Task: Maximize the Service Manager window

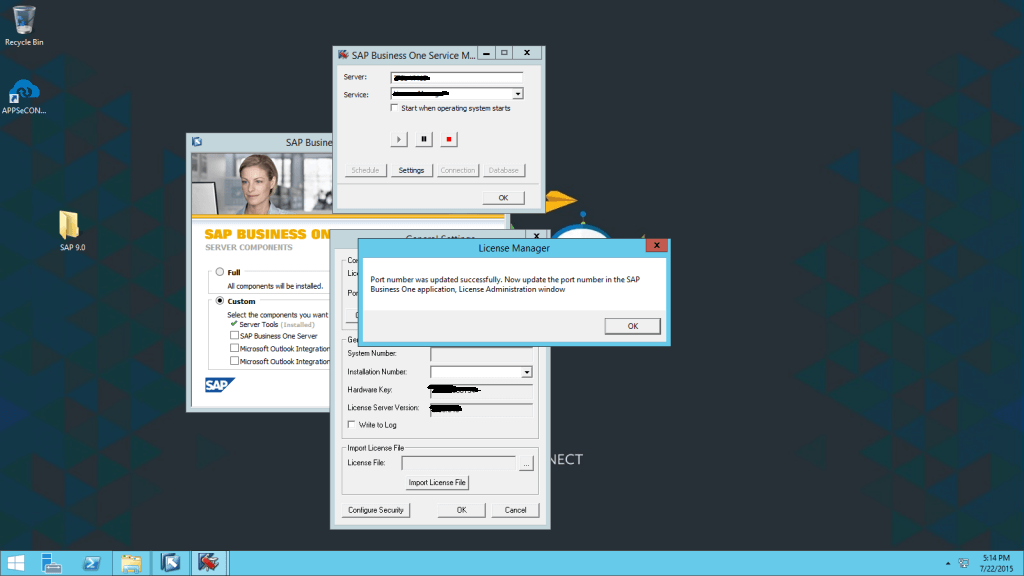Action: pyautogui.click(x=504, y=53)
